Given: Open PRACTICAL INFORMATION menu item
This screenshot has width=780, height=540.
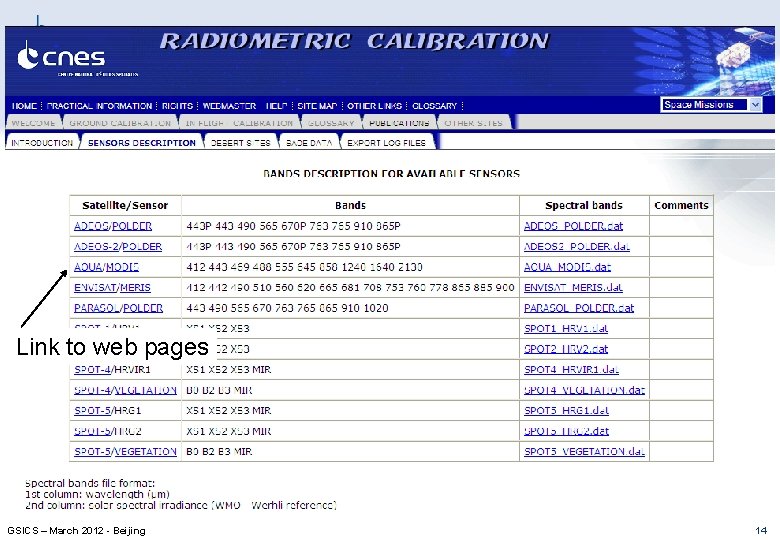Looking at the screenshot, I should (x=99, y=106).
